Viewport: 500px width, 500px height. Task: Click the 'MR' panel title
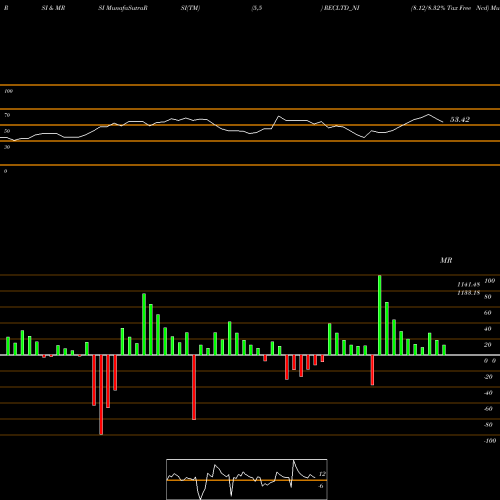pos(446,260)
